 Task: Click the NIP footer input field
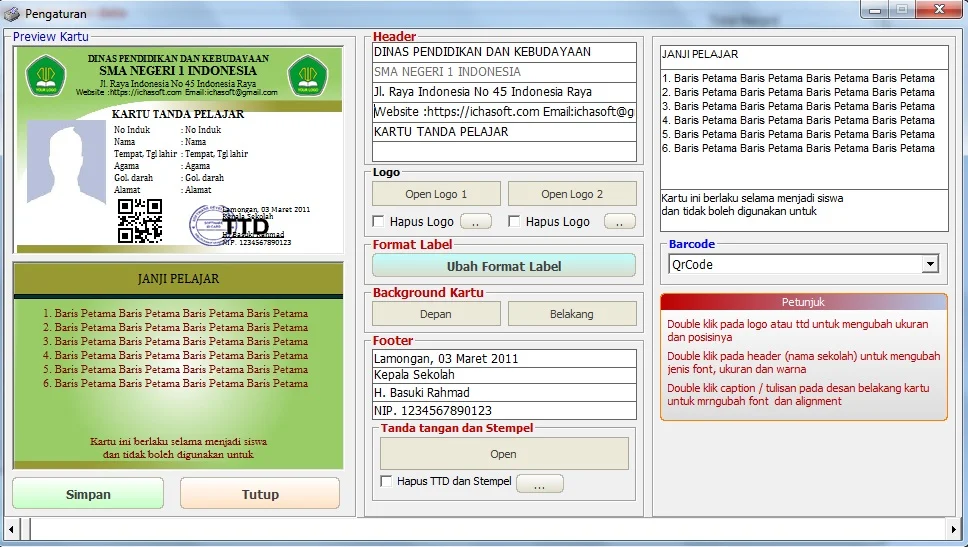pyautogui.click(x=504, y=411)
